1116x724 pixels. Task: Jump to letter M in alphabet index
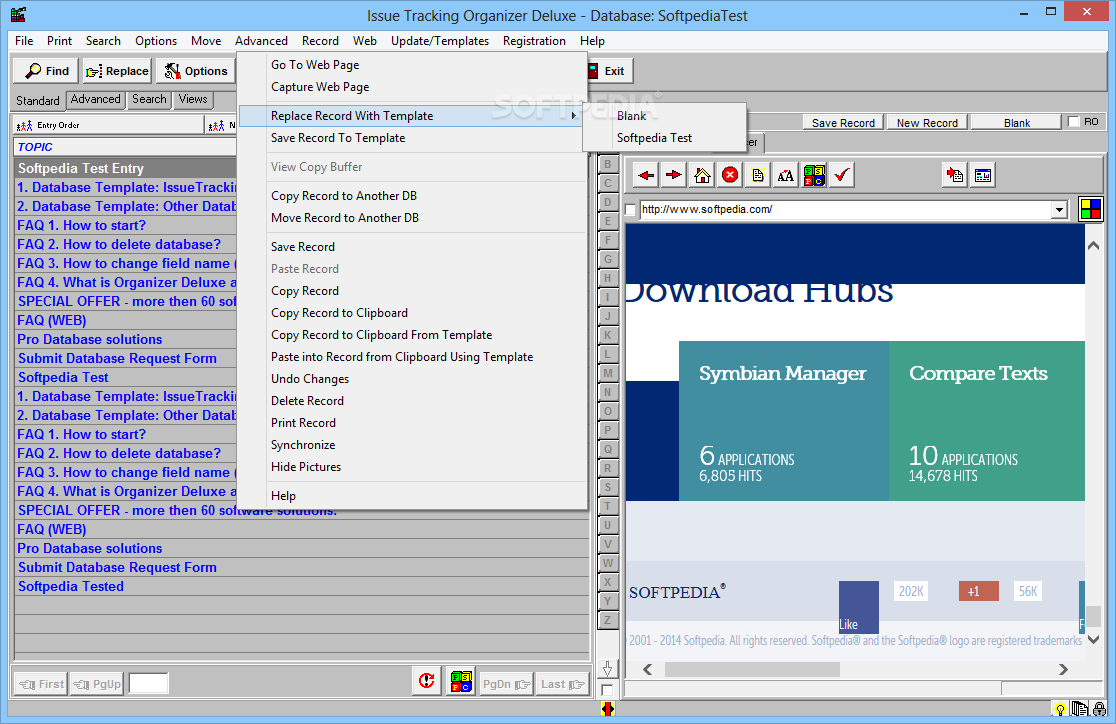point(608,373)
